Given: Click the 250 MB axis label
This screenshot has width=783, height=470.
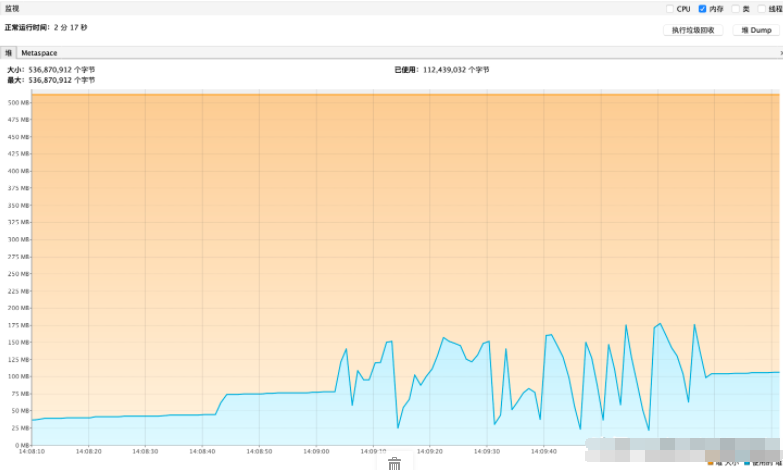Looking at the screenshot, I should click(x=18, y=274).
